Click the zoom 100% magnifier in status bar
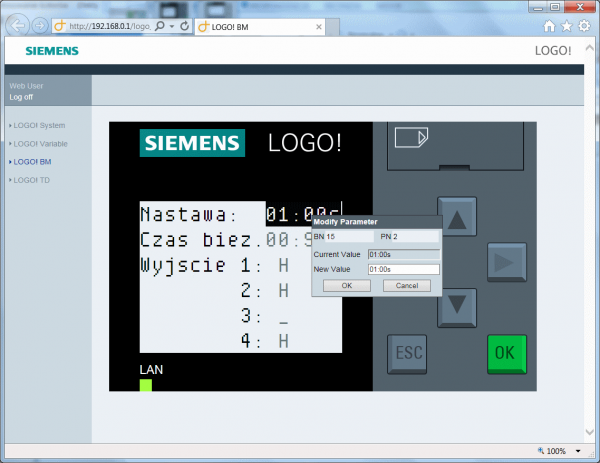 pos(541,451)
